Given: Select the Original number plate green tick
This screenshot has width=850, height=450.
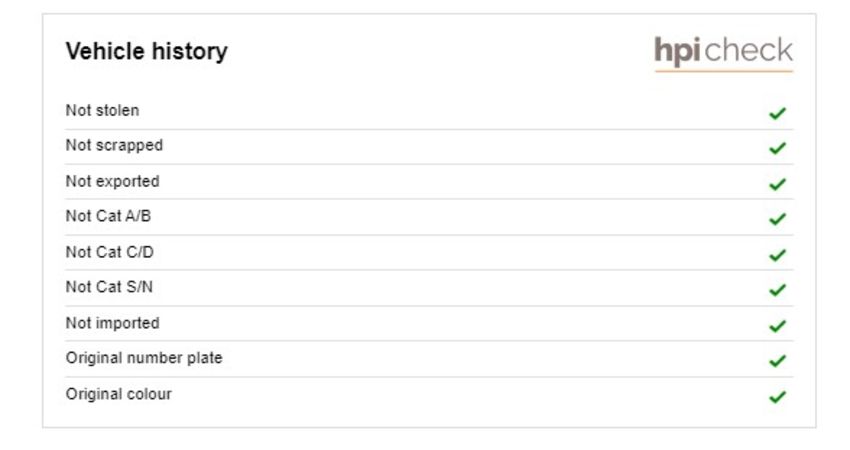Looking at the screenshot, I should click(777, 361).
